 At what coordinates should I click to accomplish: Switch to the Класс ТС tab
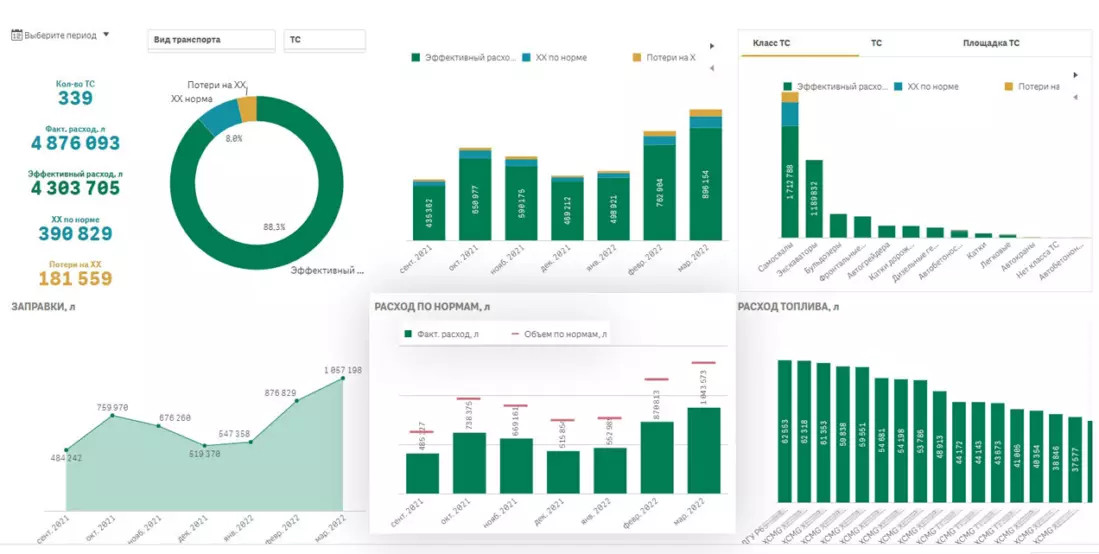(772, 43)
